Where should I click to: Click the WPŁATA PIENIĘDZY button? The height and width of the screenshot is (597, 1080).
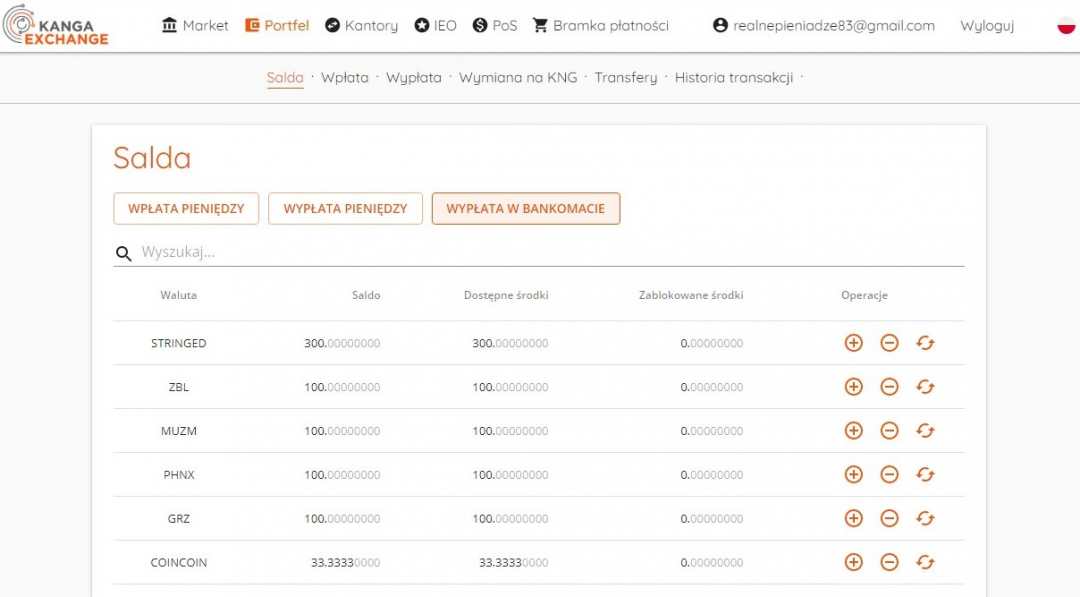coord(186,209)
